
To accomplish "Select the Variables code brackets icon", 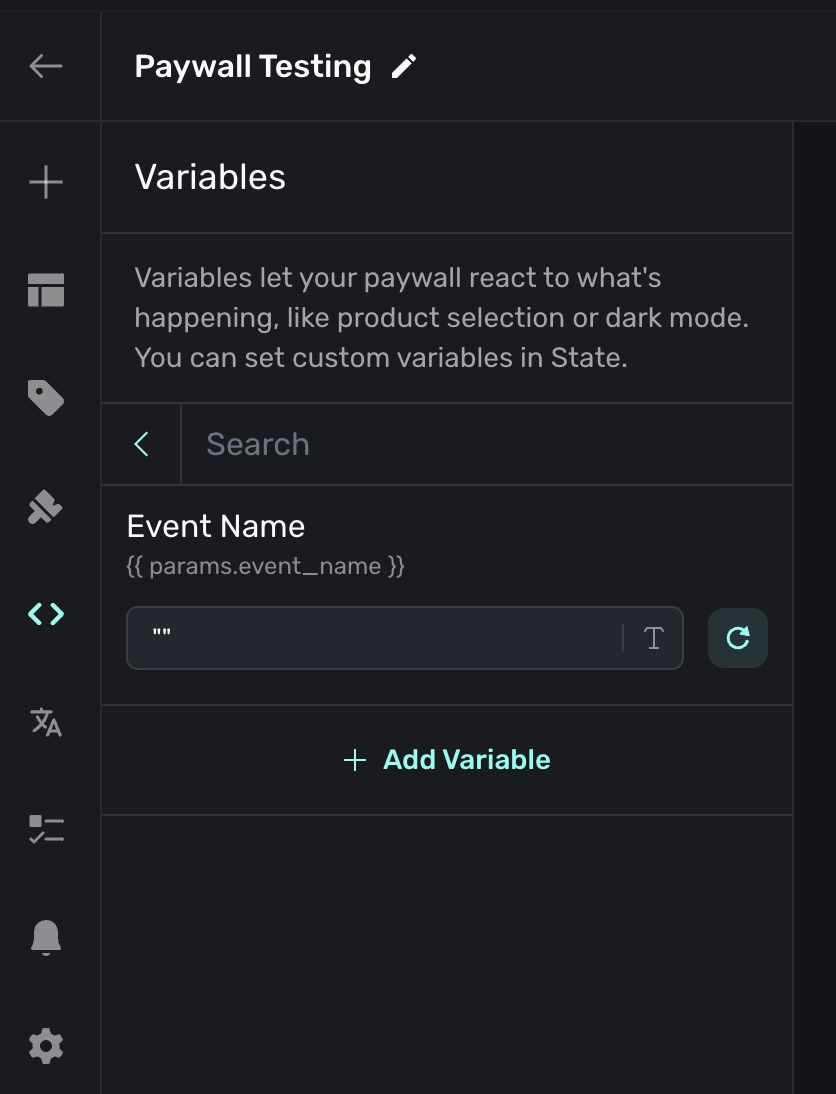I will (x=46, y=614).
